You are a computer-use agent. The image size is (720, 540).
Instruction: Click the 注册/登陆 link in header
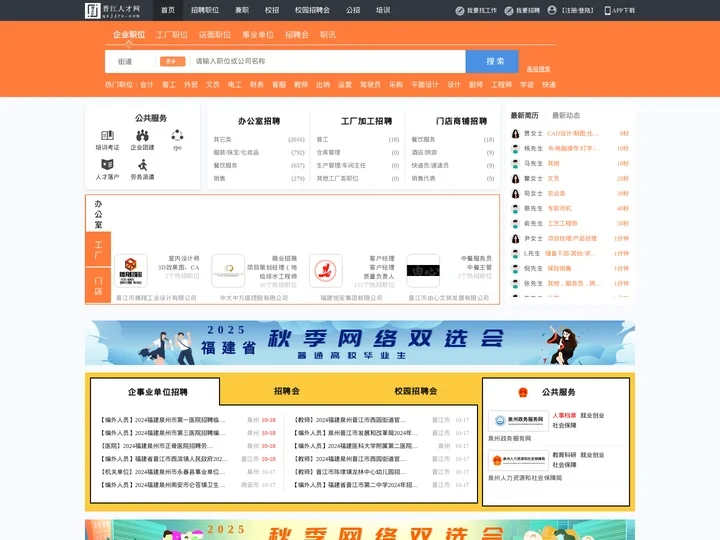pyautogui.click(x=578, y=11)
